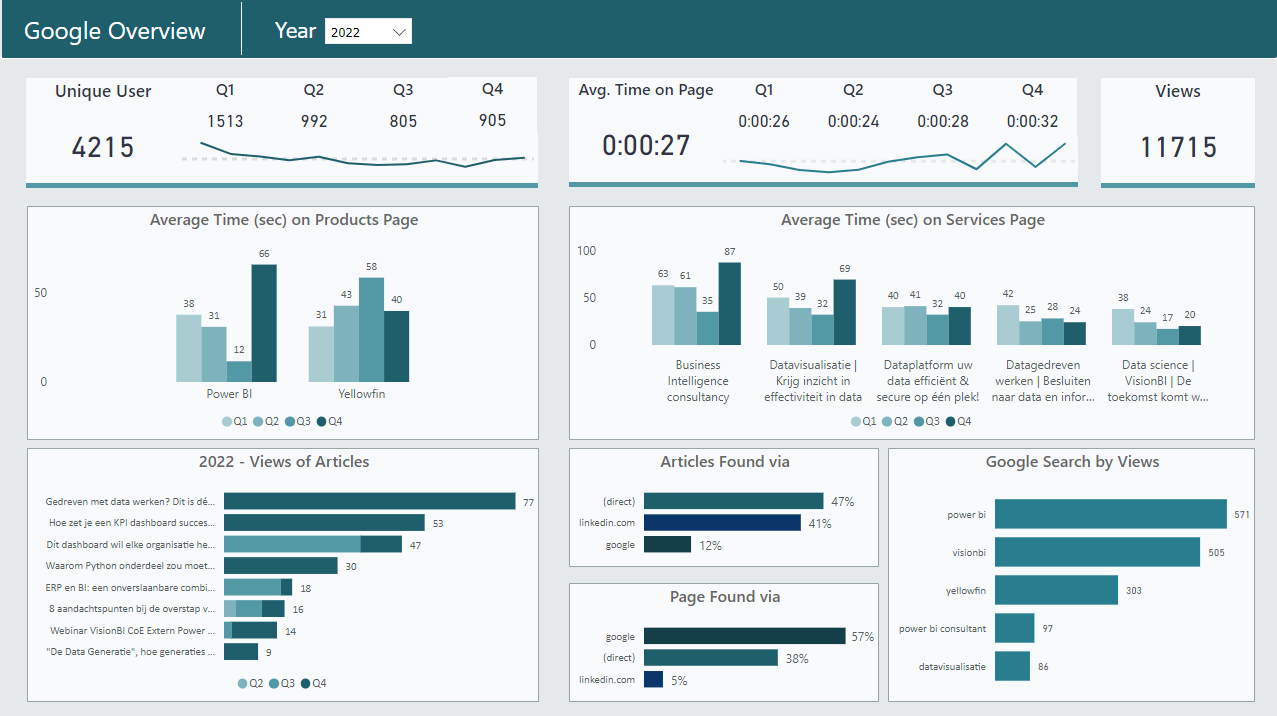Click the Unique User total card 4215

103,147
